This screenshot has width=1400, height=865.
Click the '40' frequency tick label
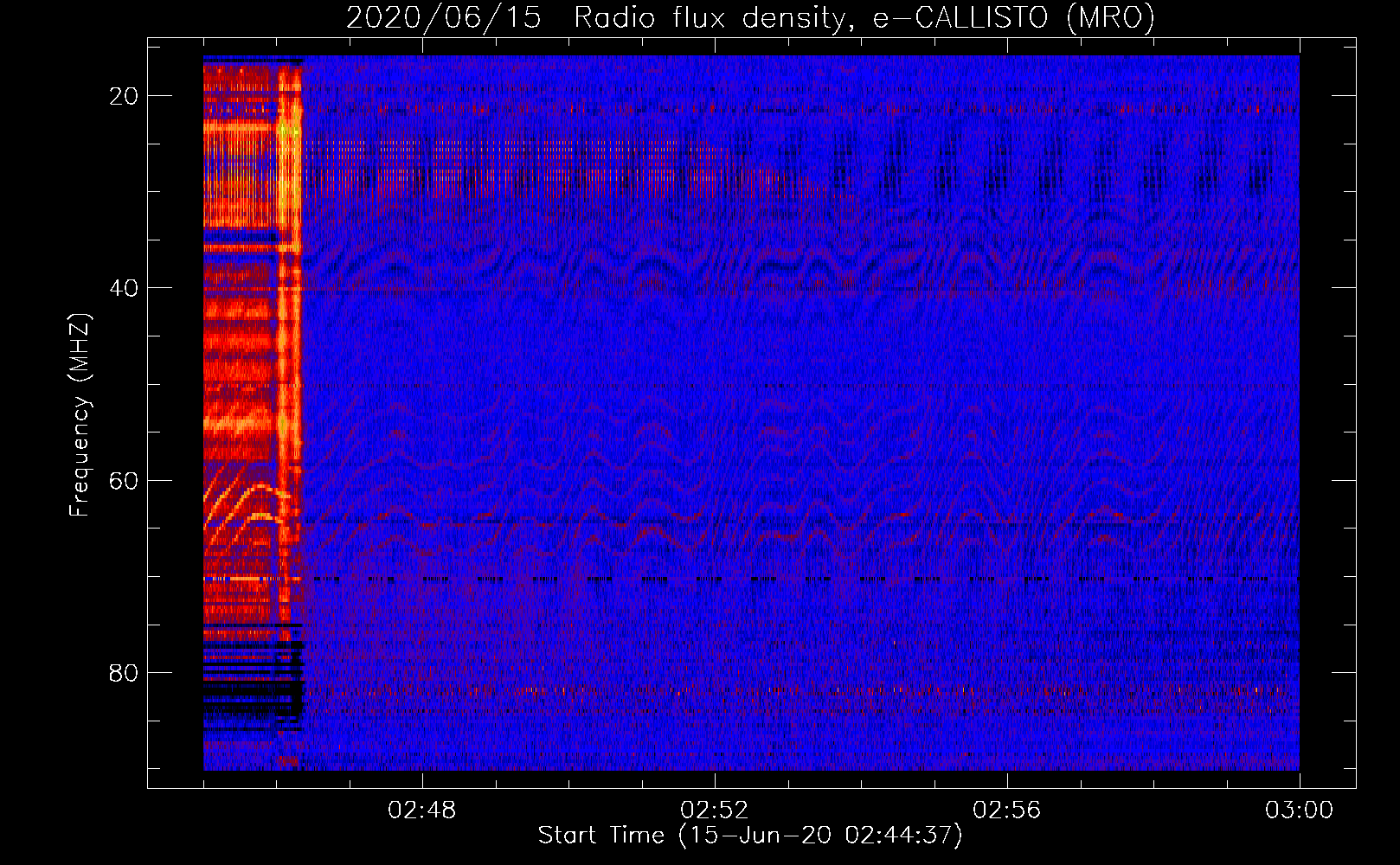click(x=124, y=288)
